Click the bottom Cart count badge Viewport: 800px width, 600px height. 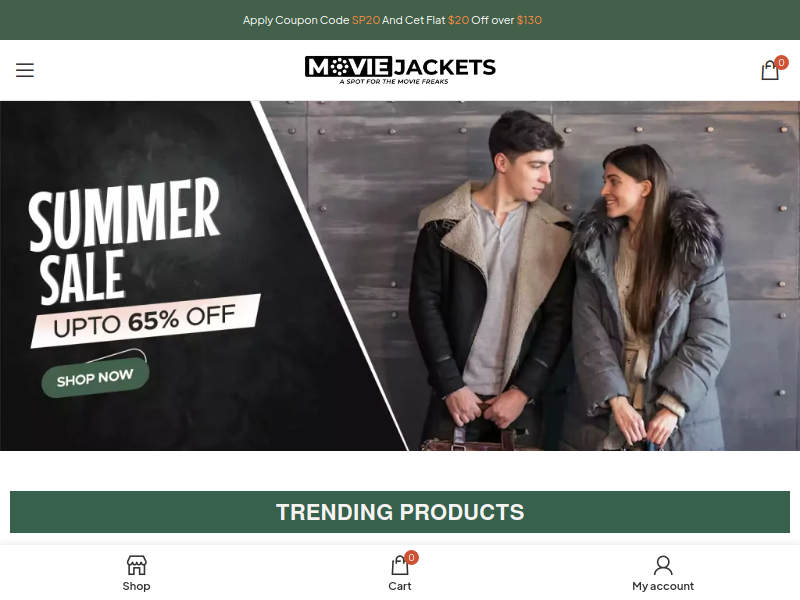coord(411,558)
